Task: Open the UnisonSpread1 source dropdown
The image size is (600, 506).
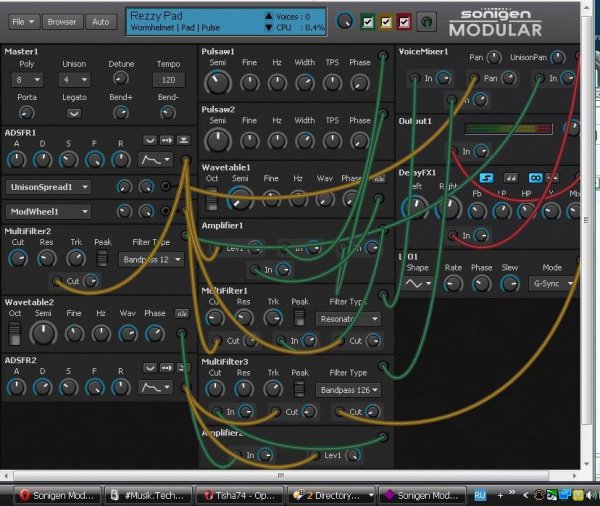Action: pos(48,187)
